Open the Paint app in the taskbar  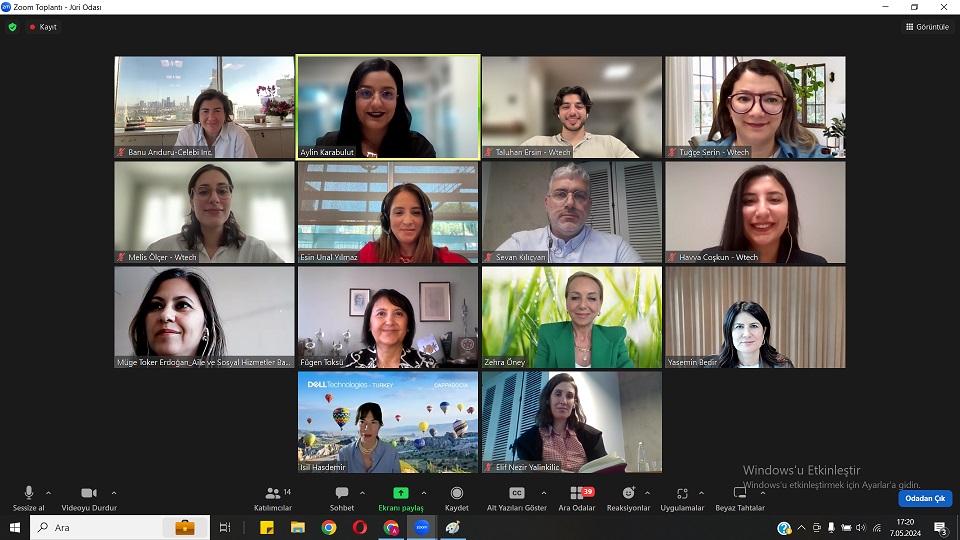click(x=452, y=527)
